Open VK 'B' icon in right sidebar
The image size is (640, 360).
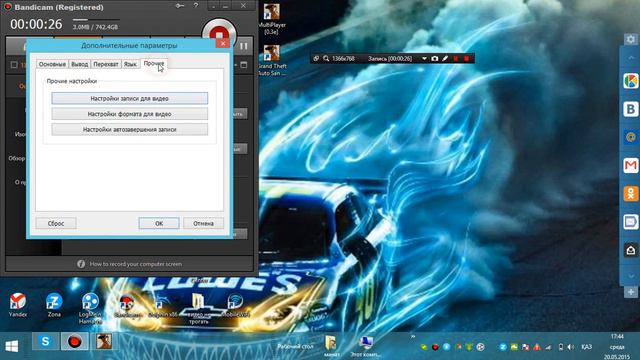click(631, 109)
